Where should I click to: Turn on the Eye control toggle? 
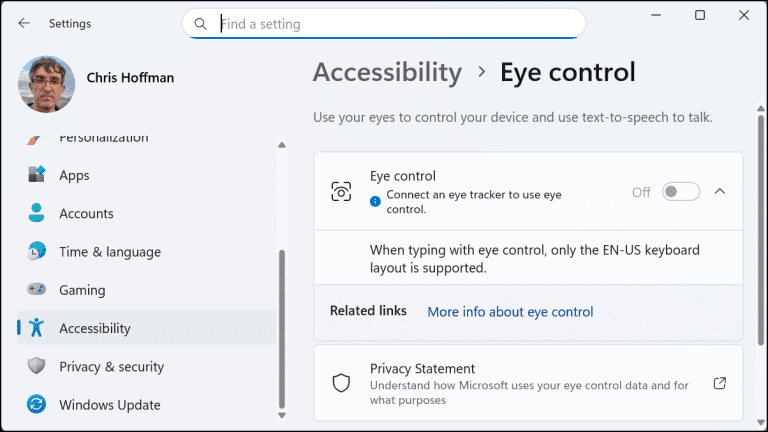click(680, 192)
